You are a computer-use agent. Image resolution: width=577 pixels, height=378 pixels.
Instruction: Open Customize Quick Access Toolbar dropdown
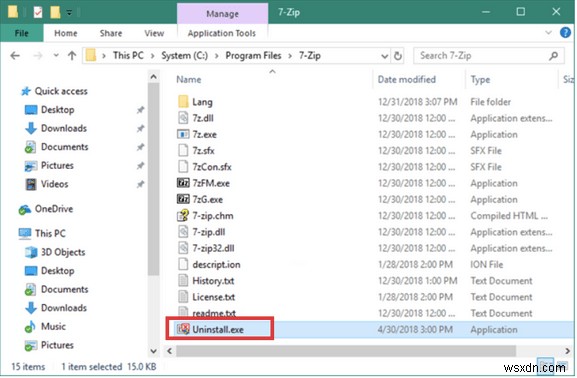point(69,13)
